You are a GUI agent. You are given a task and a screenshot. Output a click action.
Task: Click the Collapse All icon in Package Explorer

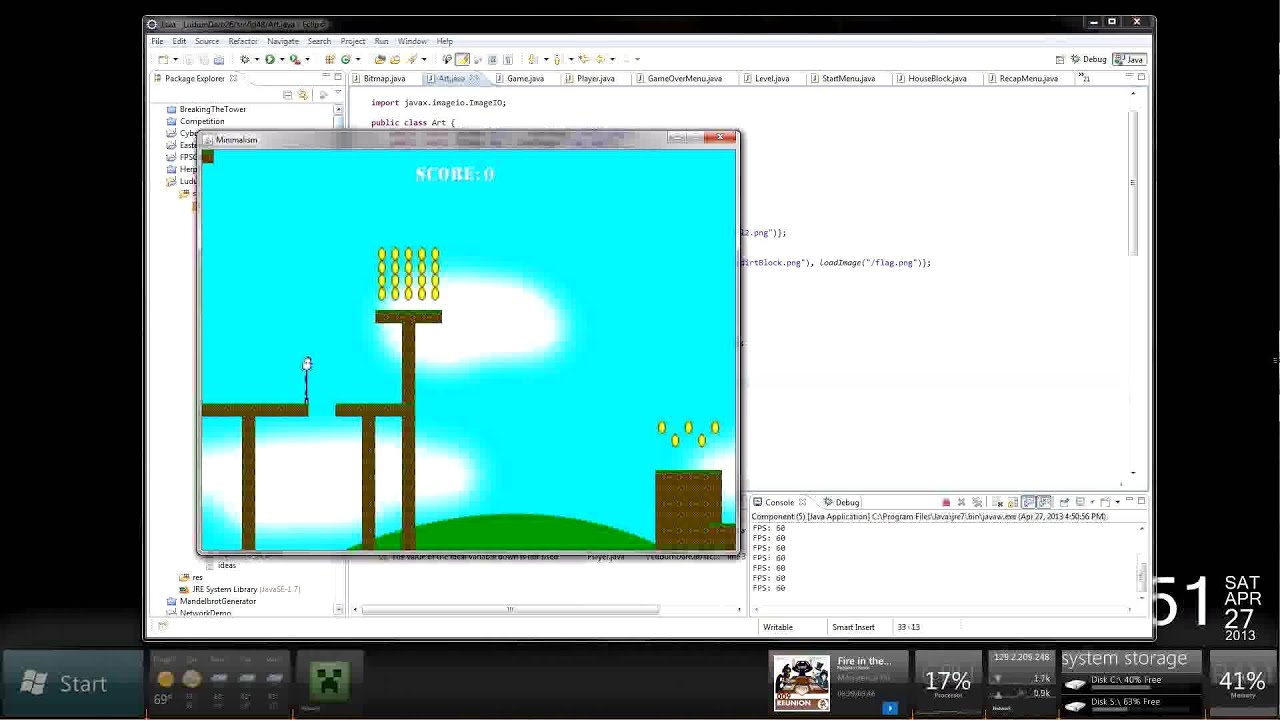pyautogui.click(x=287, y=95)
